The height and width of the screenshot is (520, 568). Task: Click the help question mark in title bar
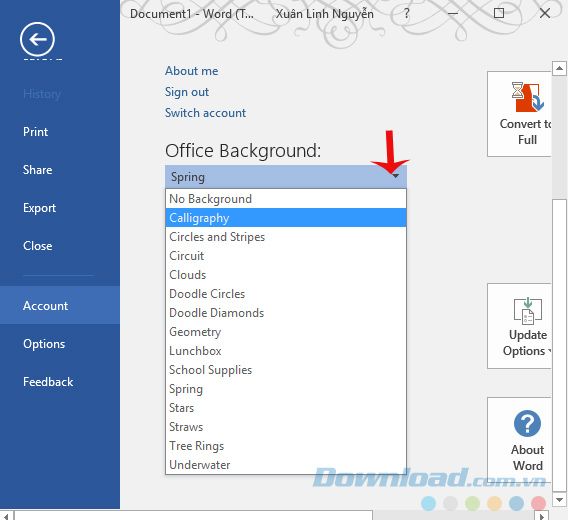click(x=407, y=14)
